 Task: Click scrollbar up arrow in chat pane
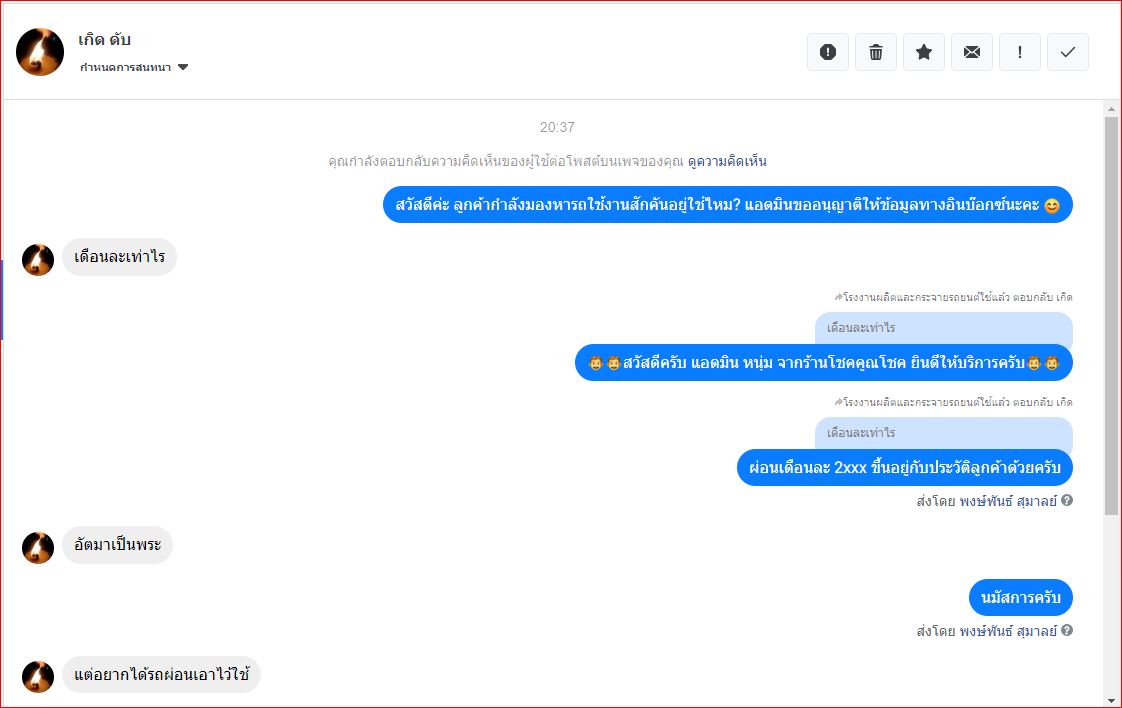pos(1111,110)
